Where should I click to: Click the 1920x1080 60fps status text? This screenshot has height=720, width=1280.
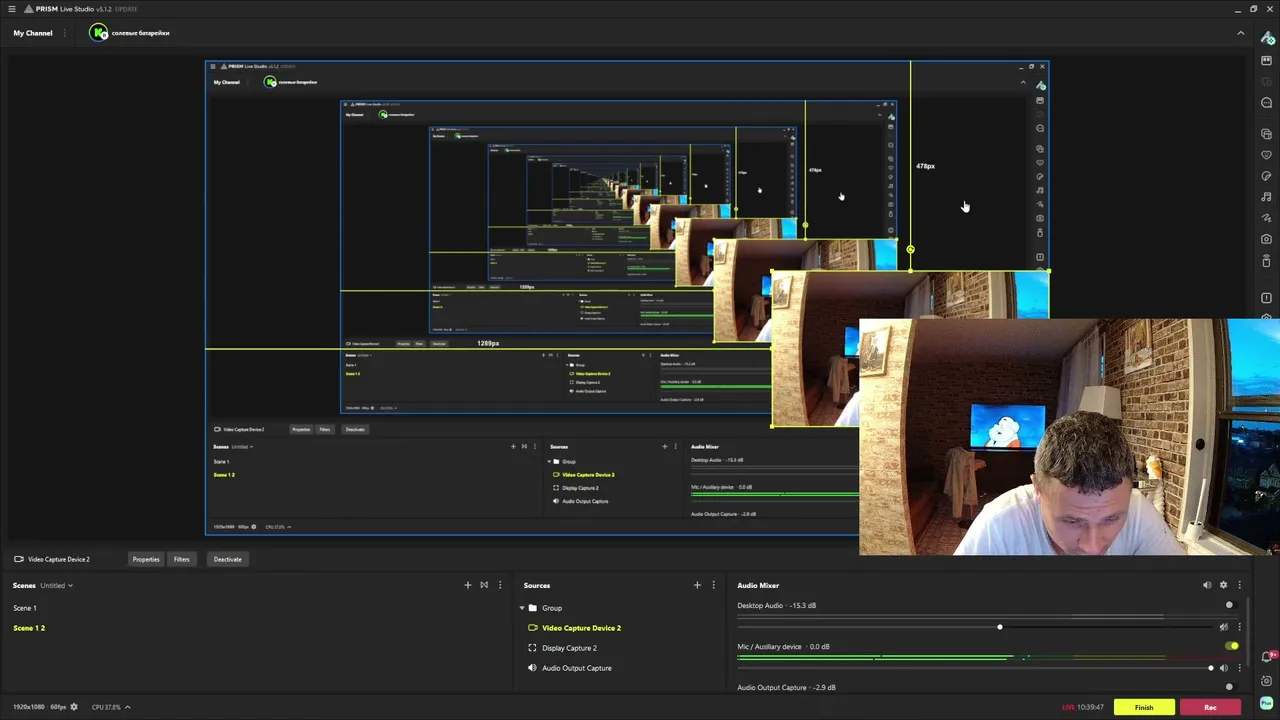pyautogui.click(x=39, y=707)
